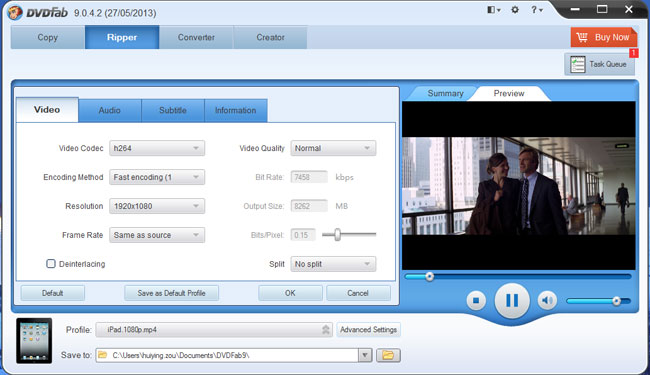Click the Bits/Pixel value field
The image size is (650, 375).
303,235
